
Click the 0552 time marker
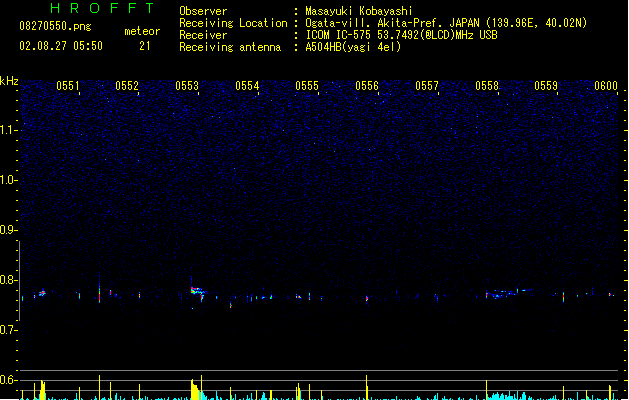pos(127,86)
